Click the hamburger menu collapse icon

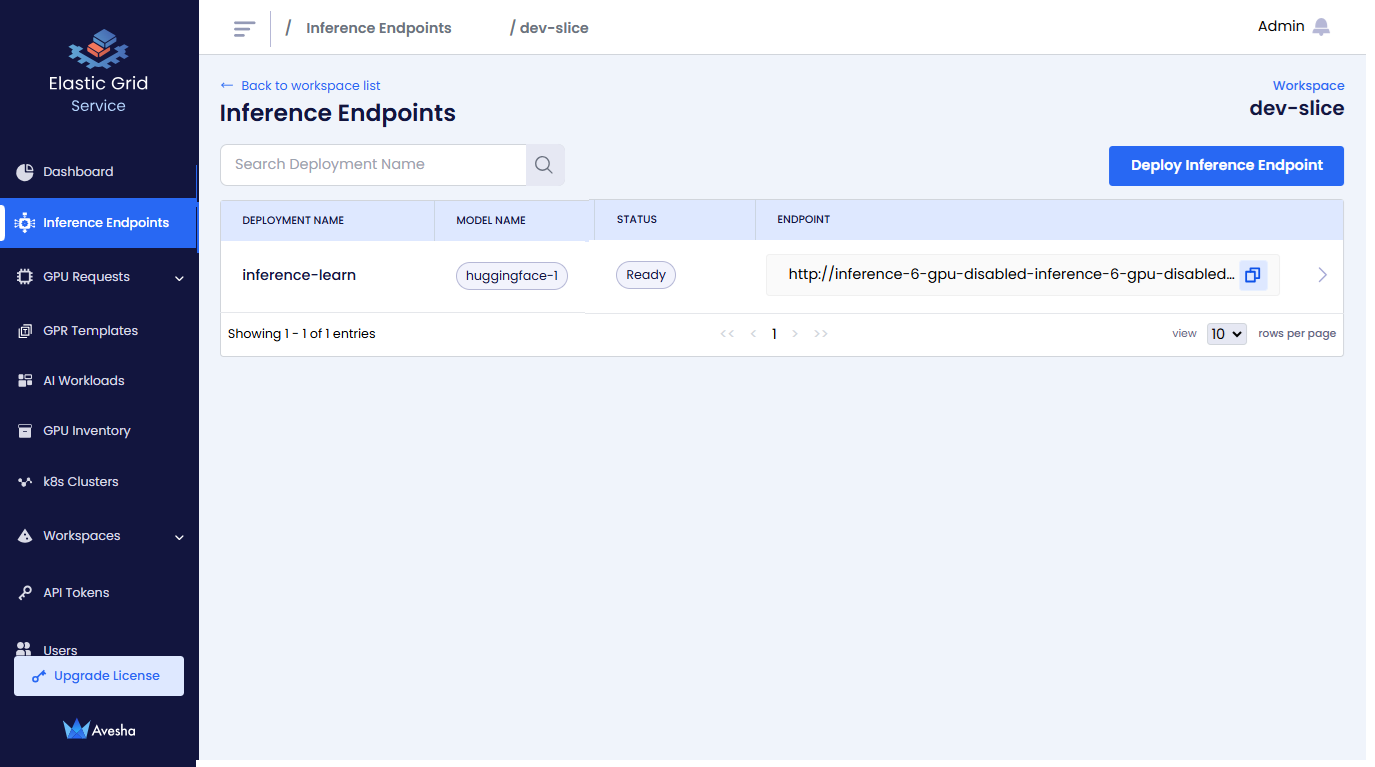tap(244, 29)
